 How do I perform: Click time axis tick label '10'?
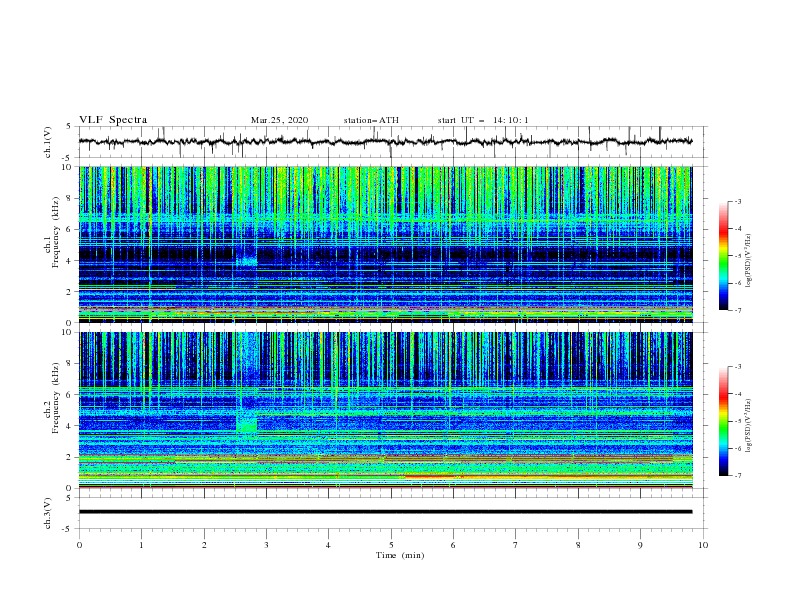point(703,545)
